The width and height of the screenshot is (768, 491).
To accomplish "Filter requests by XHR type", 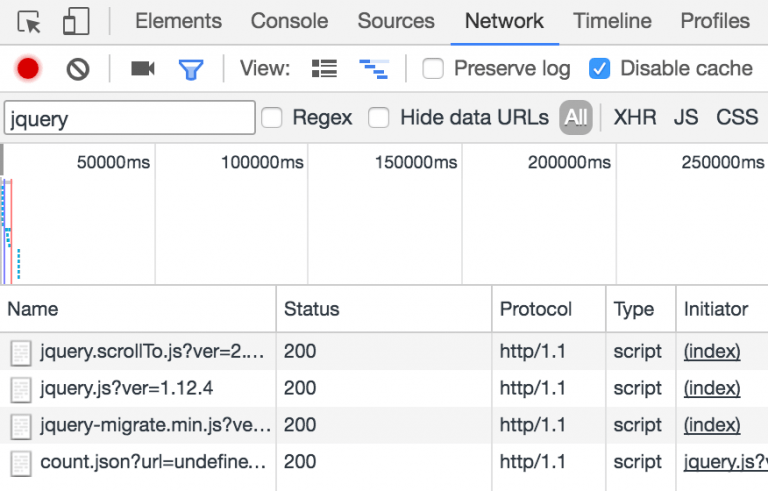I will (x=635, y=118).
